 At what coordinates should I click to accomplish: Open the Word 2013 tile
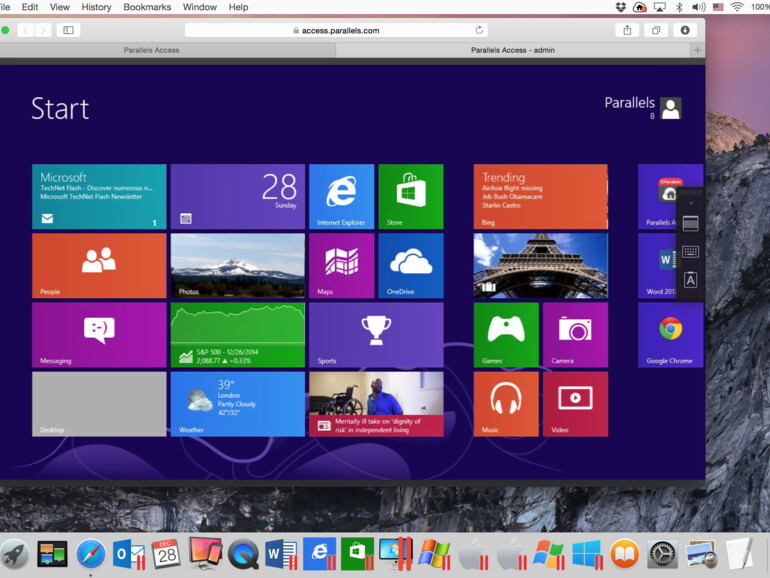click(657, 266)
